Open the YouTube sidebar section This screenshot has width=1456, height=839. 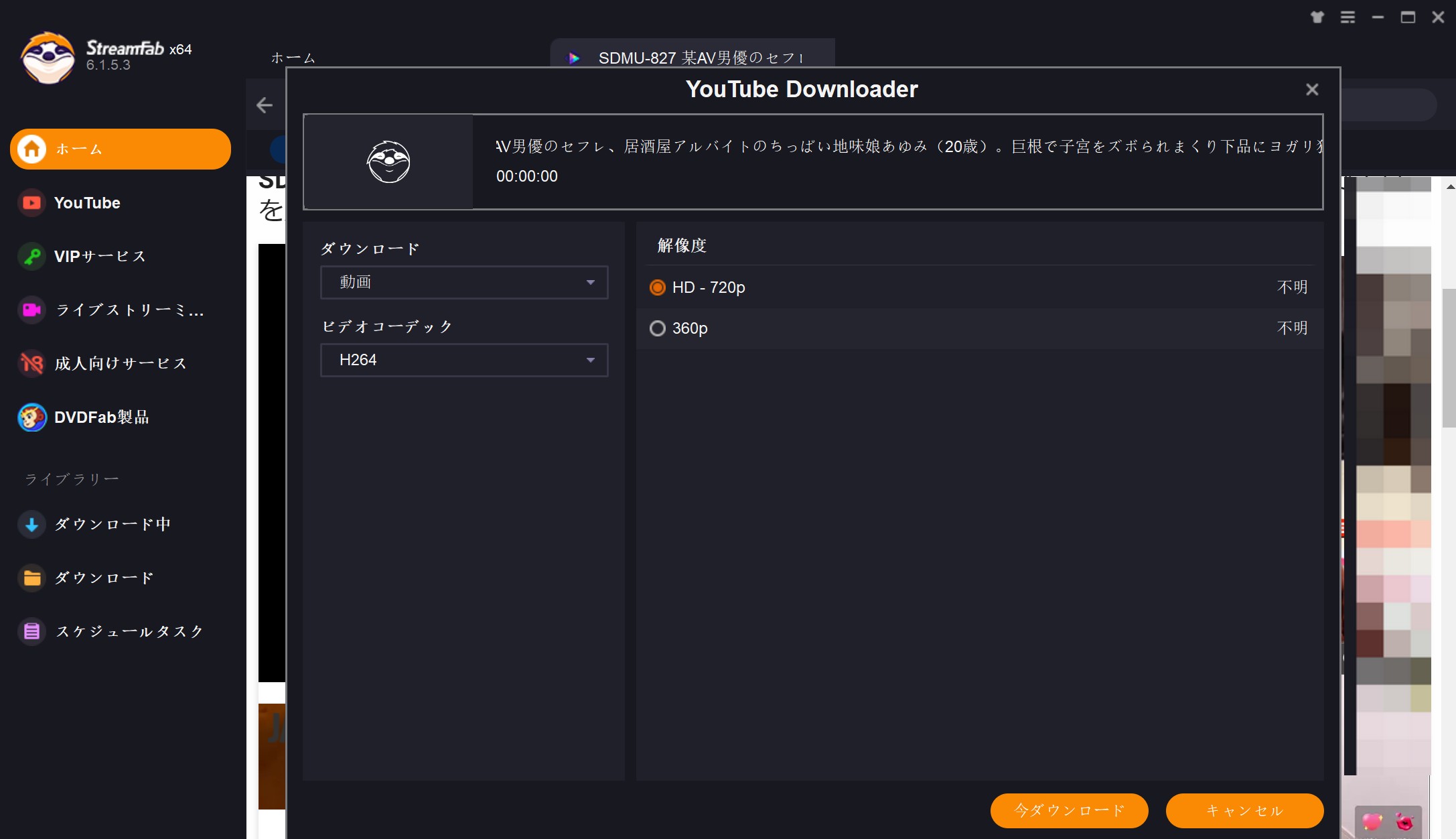(x=121, y=202)
